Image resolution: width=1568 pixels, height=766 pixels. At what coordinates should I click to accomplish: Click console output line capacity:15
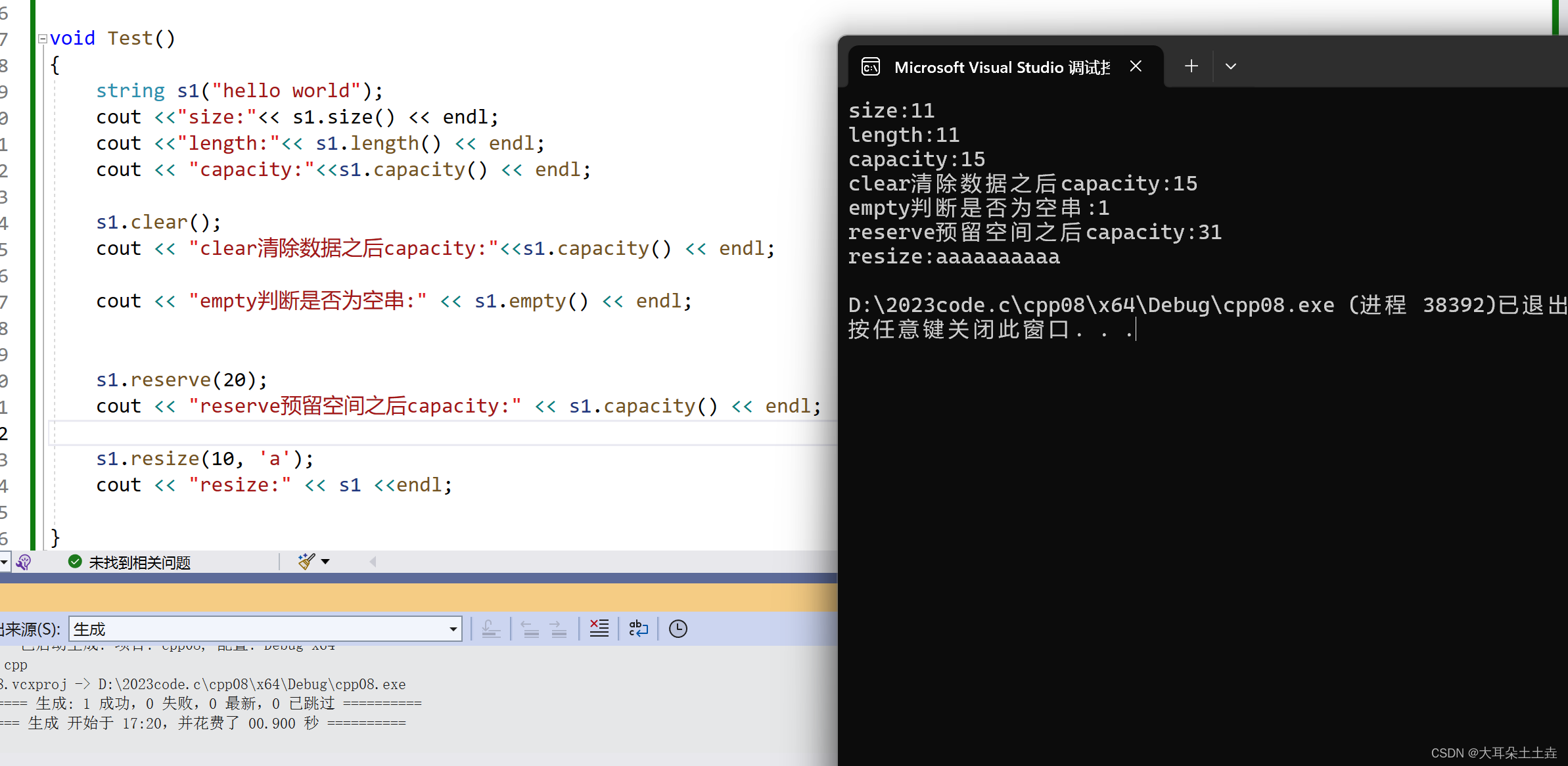point(917,159)
